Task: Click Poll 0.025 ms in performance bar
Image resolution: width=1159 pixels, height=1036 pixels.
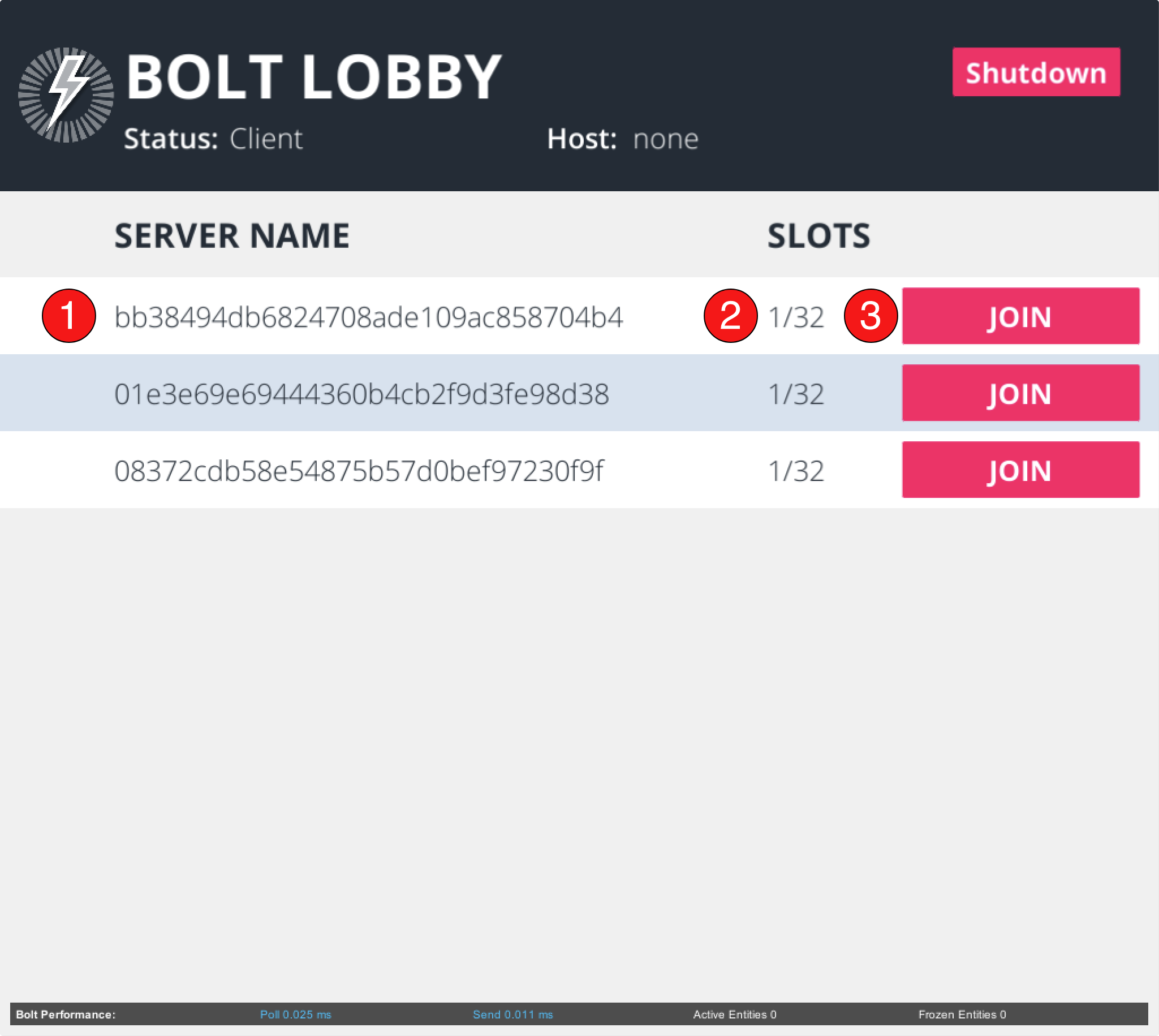Action: pos(296,1014)
